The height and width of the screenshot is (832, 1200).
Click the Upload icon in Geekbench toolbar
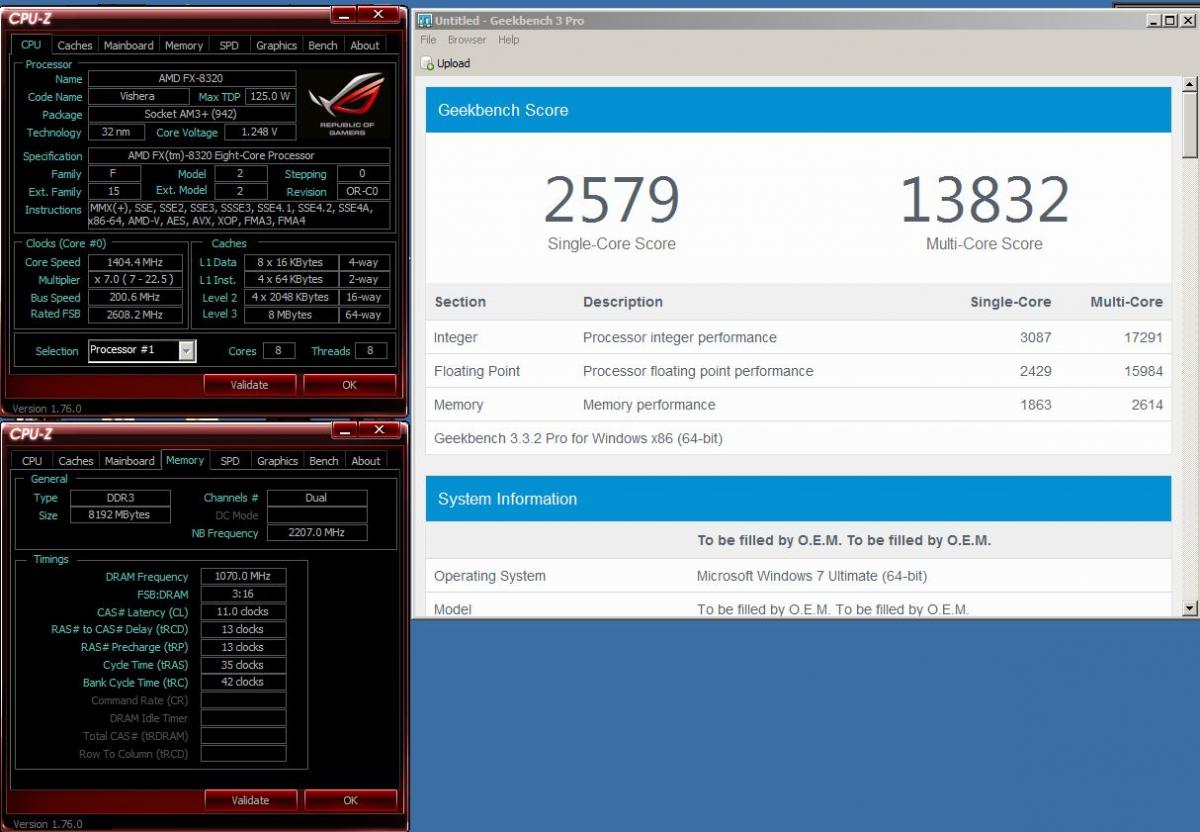(x=427, y=64)
